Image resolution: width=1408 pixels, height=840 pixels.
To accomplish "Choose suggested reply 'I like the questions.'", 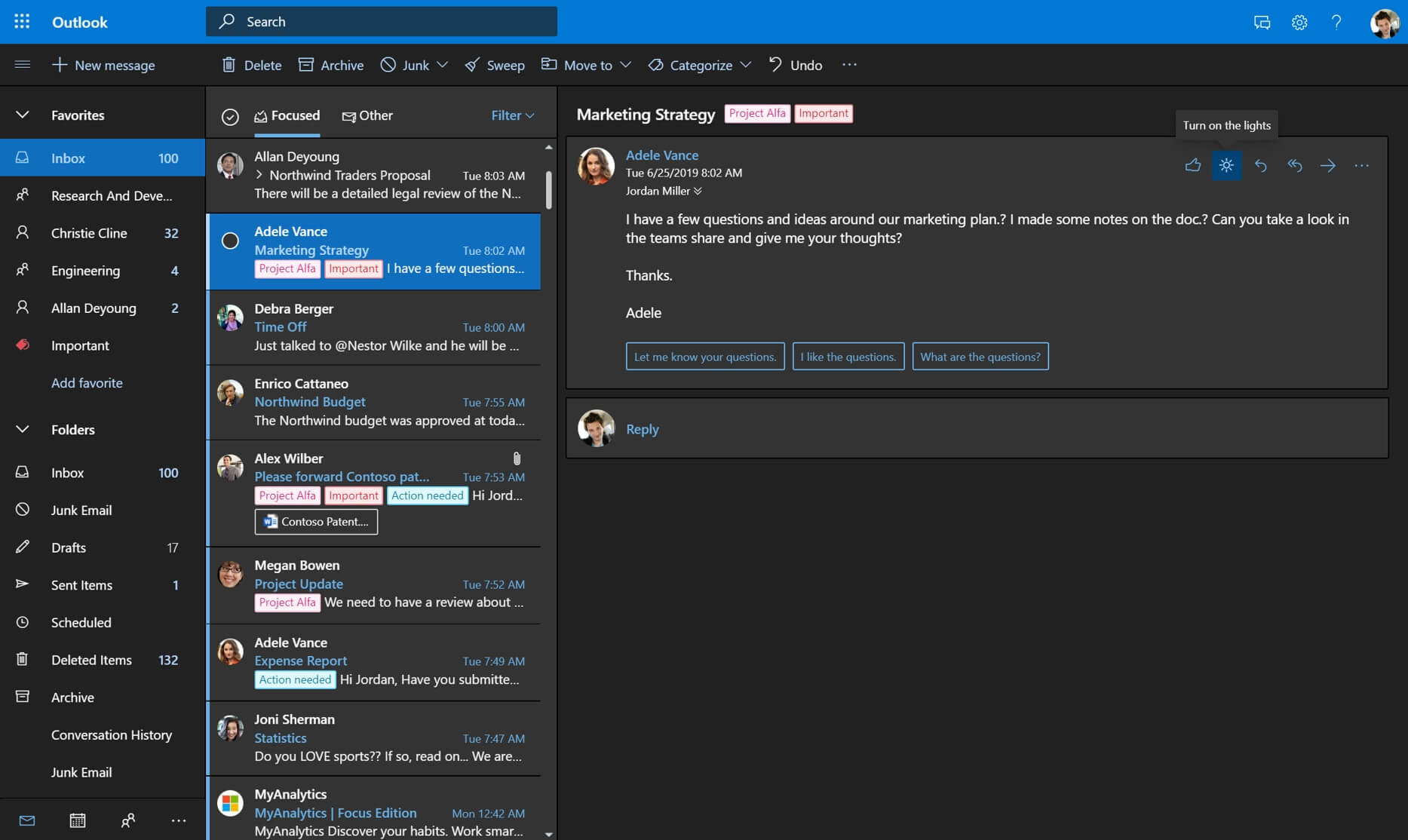I will point(848,356).
